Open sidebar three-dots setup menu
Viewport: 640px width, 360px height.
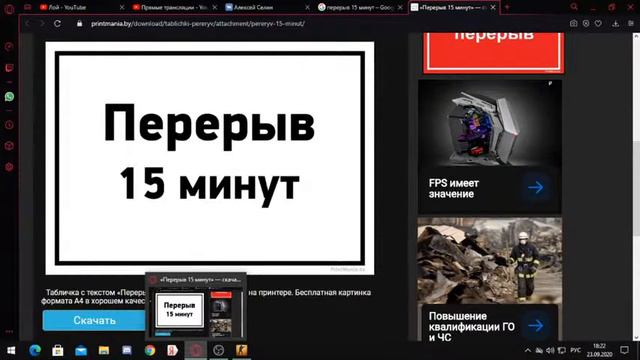pyautogui.click(x=9, y=331)
